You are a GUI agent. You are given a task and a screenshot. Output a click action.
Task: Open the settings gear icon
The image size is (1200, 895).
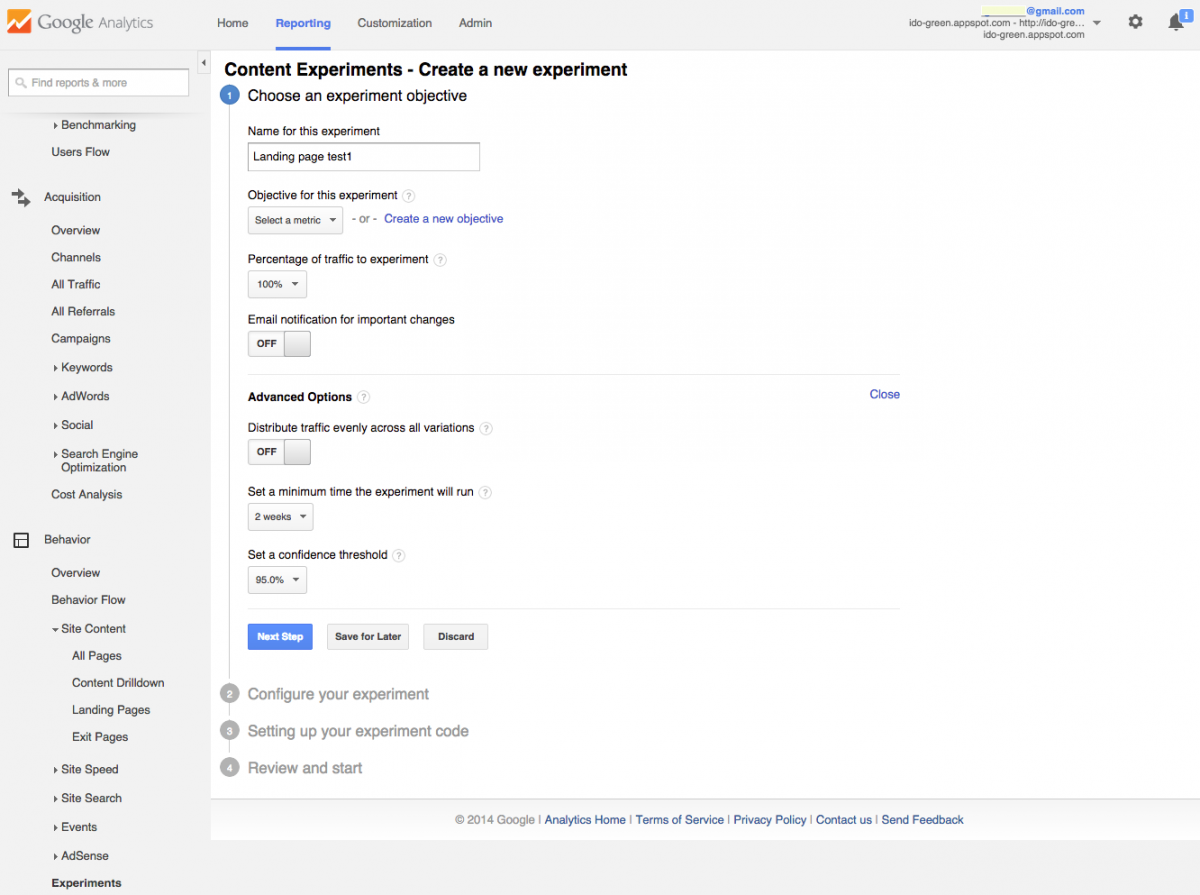[1135, 22]
